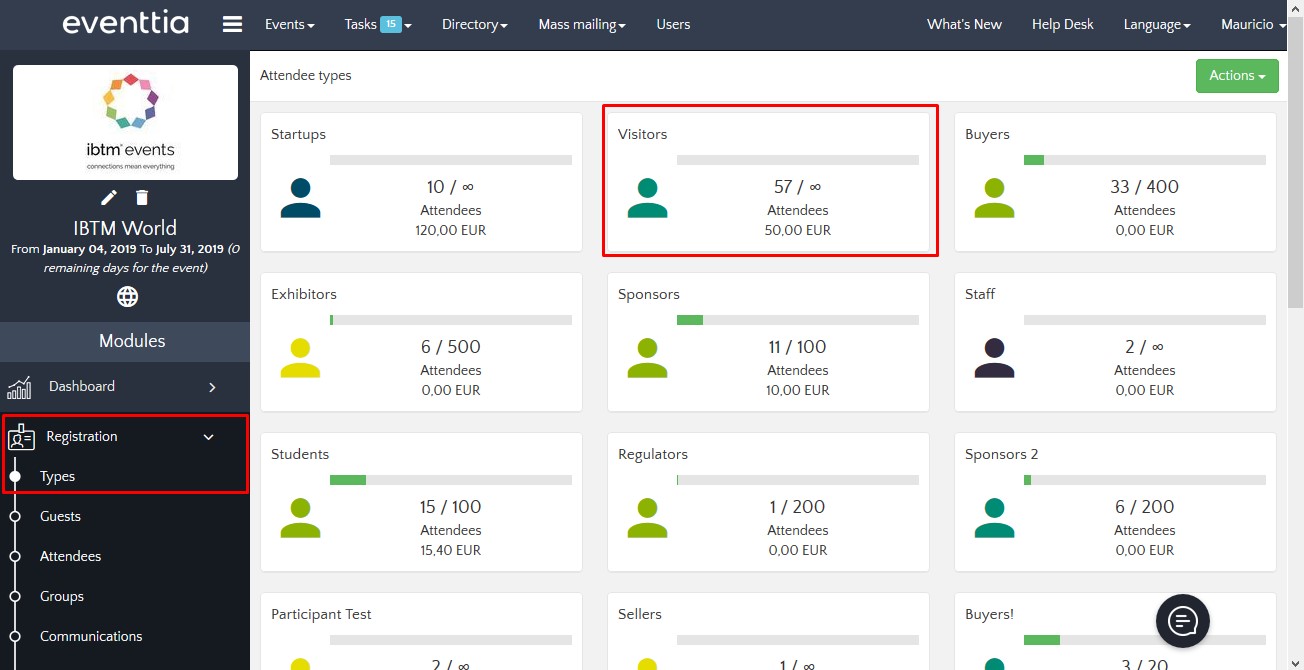Open the chat support bubble

pyautogui.click(x=1182, y=621)
